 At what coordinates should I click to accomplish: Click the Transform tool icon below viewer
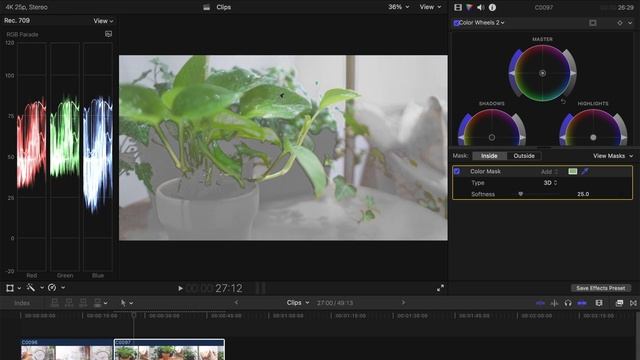coord(10,288)
